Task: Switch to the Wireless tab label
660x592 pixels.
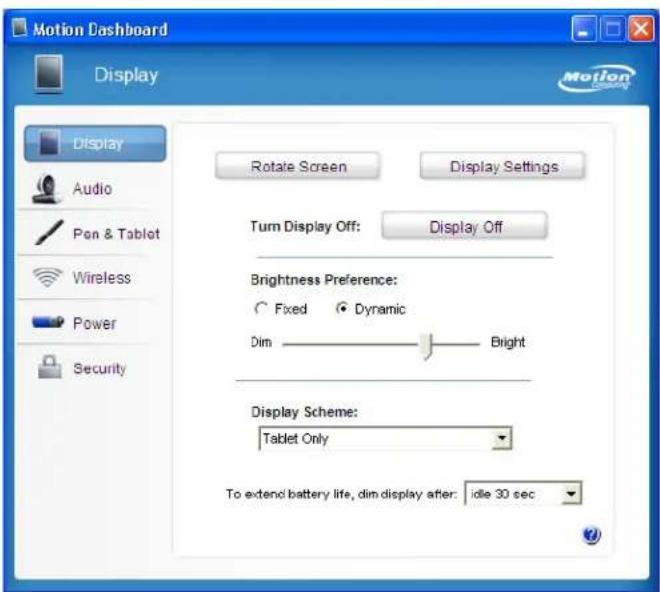Action: pos(102,278)
